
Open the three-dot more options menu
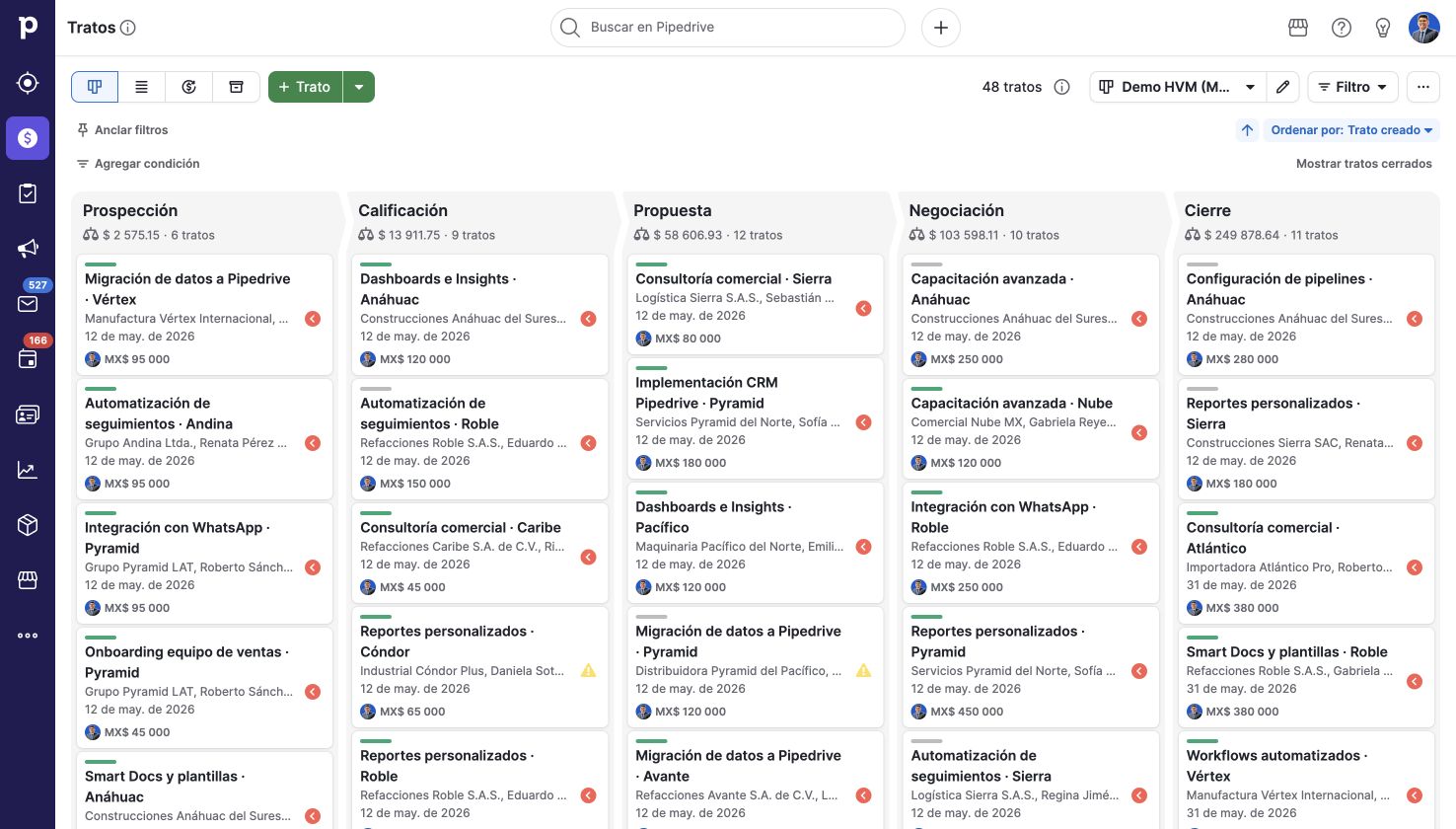1423,87
